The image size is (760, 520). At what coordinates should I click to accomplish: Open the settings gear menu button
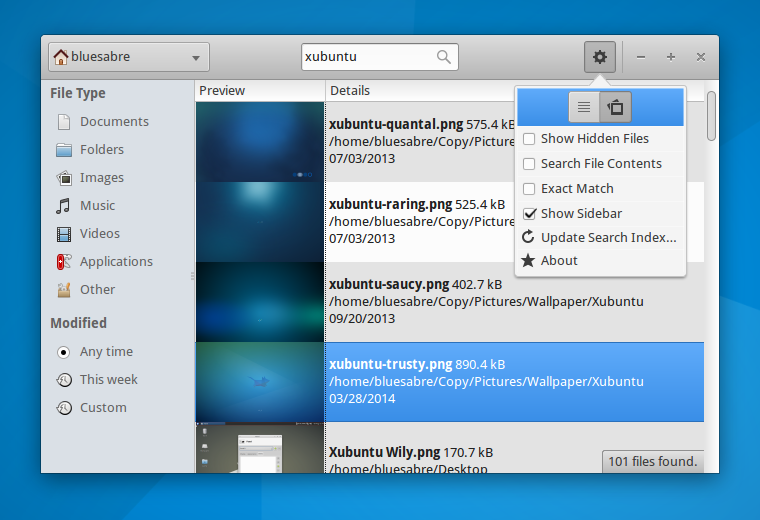[600, 57]
